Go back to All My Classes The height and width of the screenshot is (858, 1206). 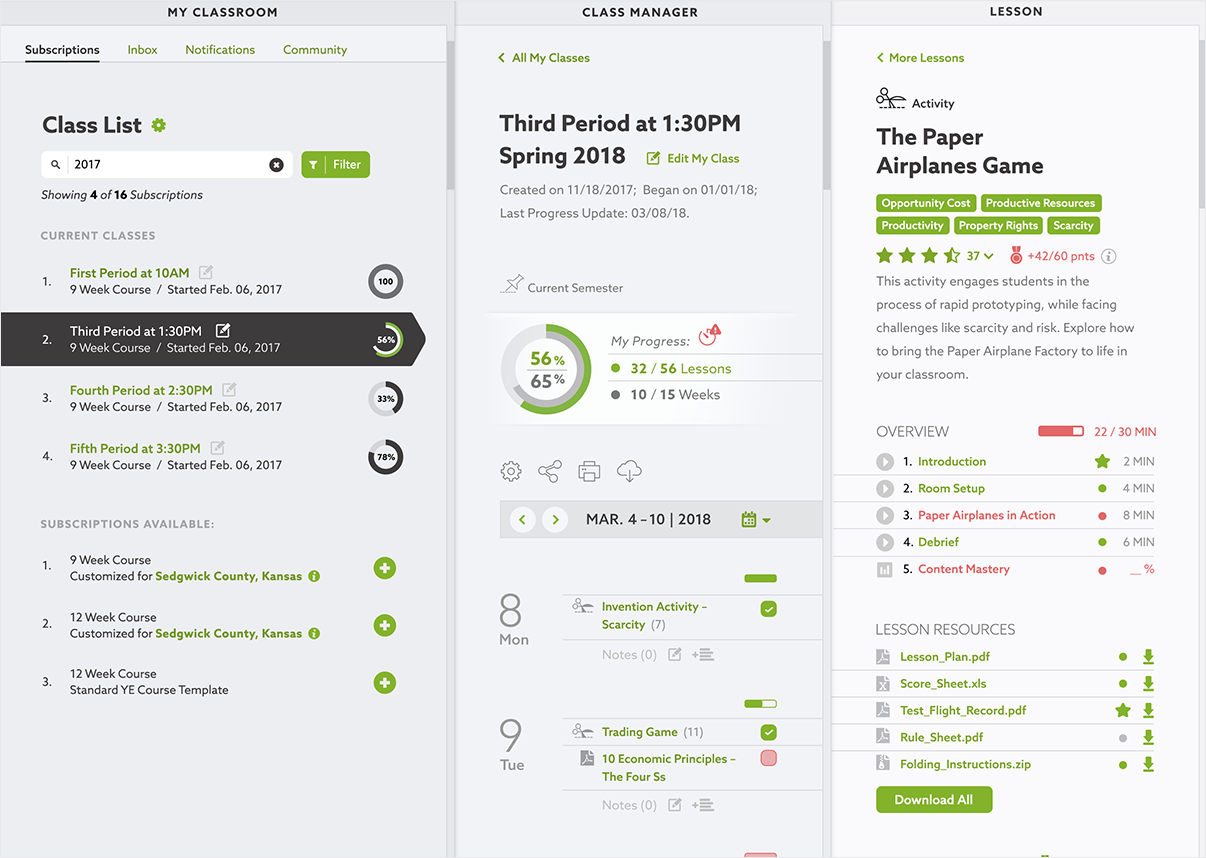[x=544, y=58]
